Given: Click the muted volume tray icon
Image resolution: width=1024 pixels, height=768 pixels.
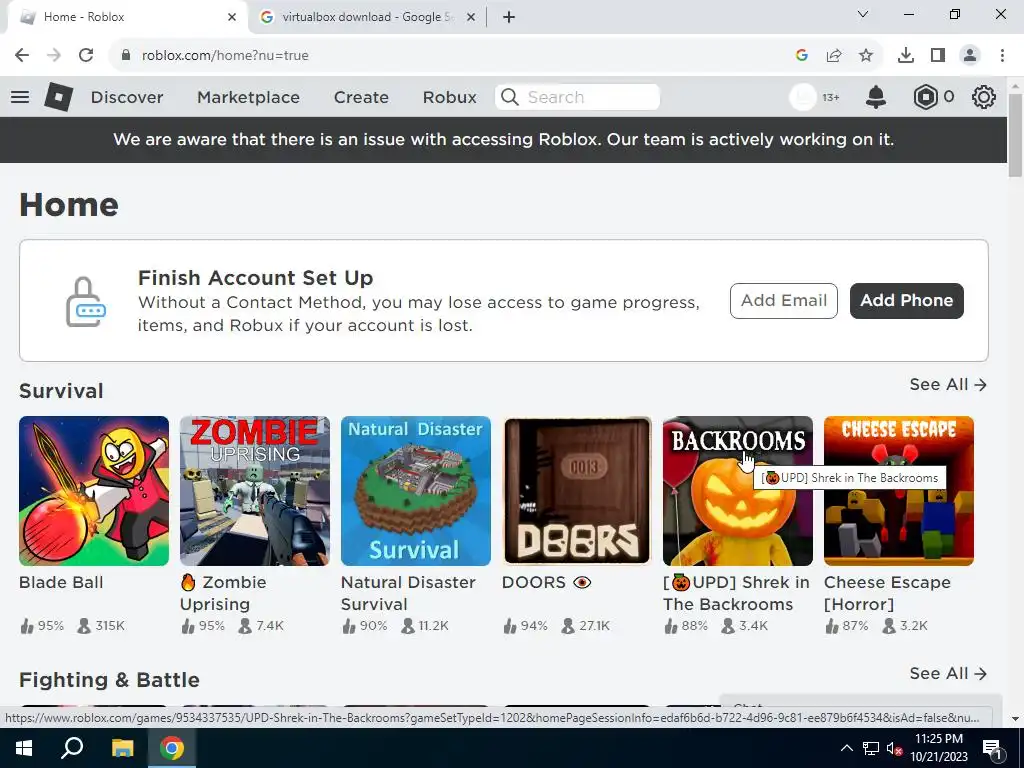Looking at the screenshot, I should [x=895, y=748].
